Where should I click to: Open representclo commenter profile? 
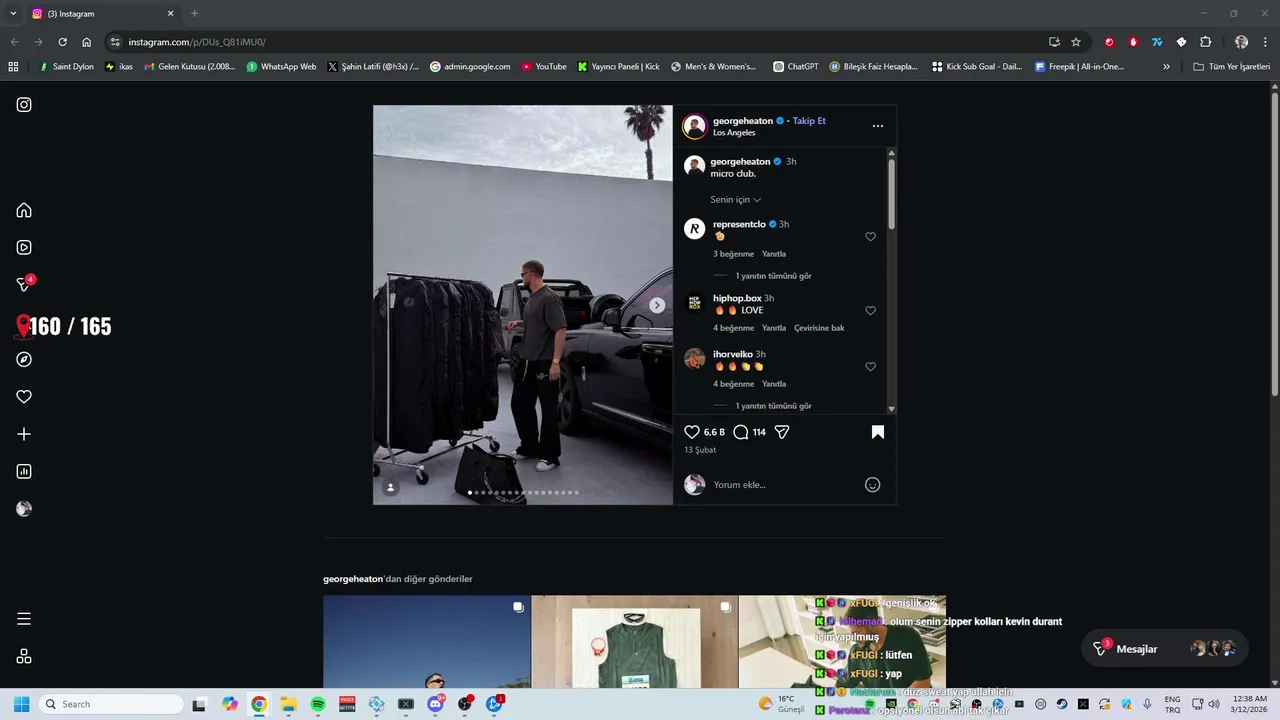pos(739,224)
